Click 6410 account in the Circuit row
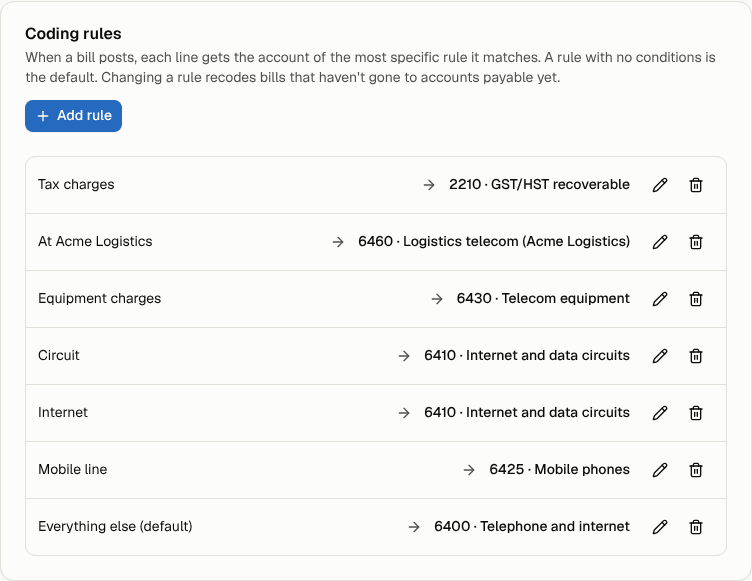This screenshot has height=581, width=752. click(527, 356)
